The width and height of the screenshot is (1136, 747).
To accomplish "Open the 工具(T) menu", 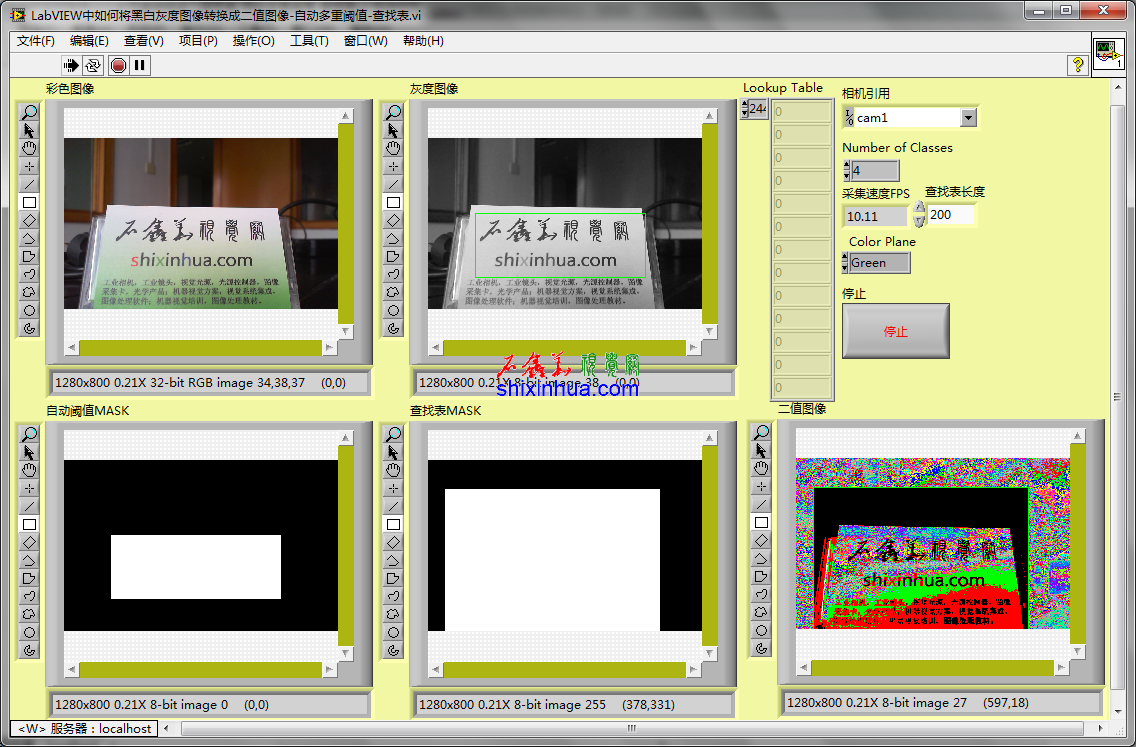I will tap(309, 41).
